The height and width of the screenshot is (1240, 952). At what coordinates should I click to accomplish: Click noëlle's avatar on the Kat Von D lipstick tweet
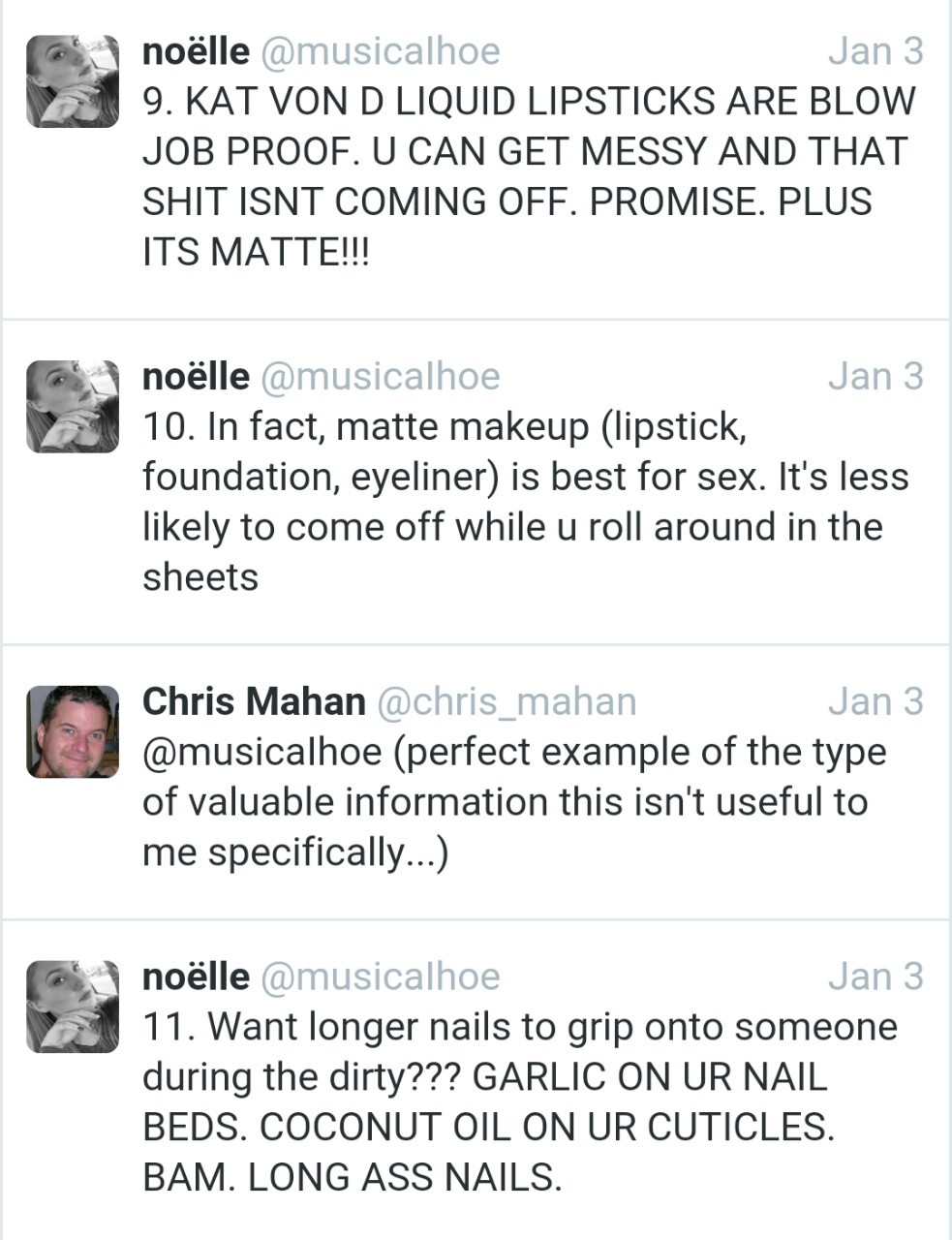point(72,81)
